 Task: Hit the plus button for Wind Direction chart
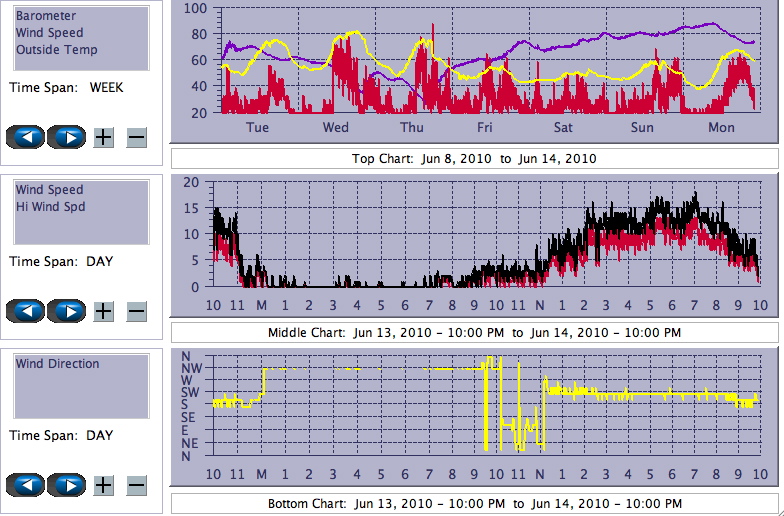[x=103, y=485]
